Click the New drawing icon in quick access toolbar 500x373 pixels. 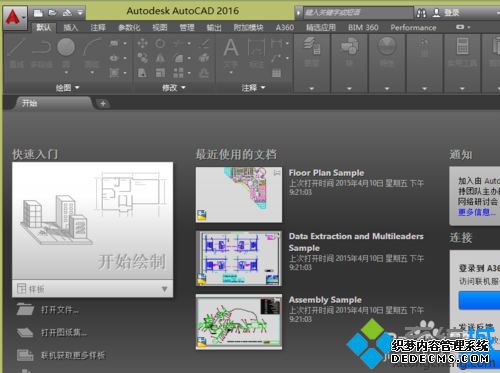[38, 13]
